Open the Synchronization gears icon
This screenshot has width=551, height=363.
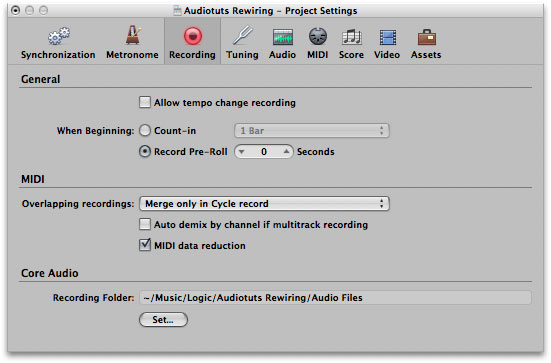[x=59, y=36]
